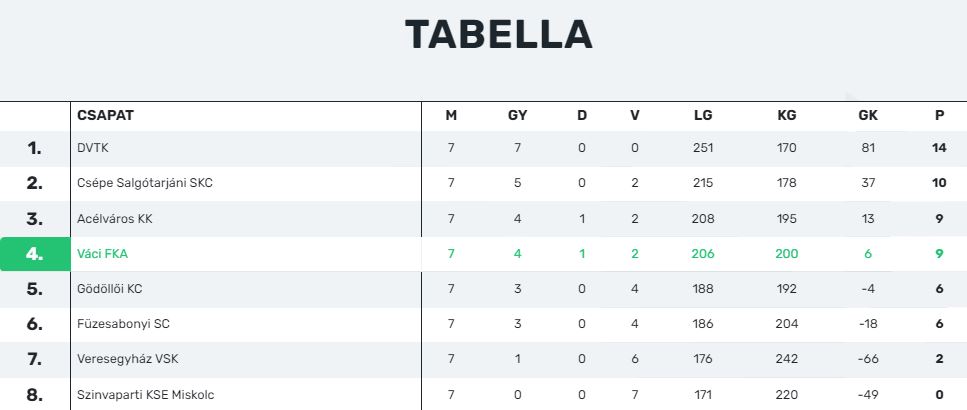The image size is (967, 410).
Task: Click the M matches column header
Action: pos(451,115)
